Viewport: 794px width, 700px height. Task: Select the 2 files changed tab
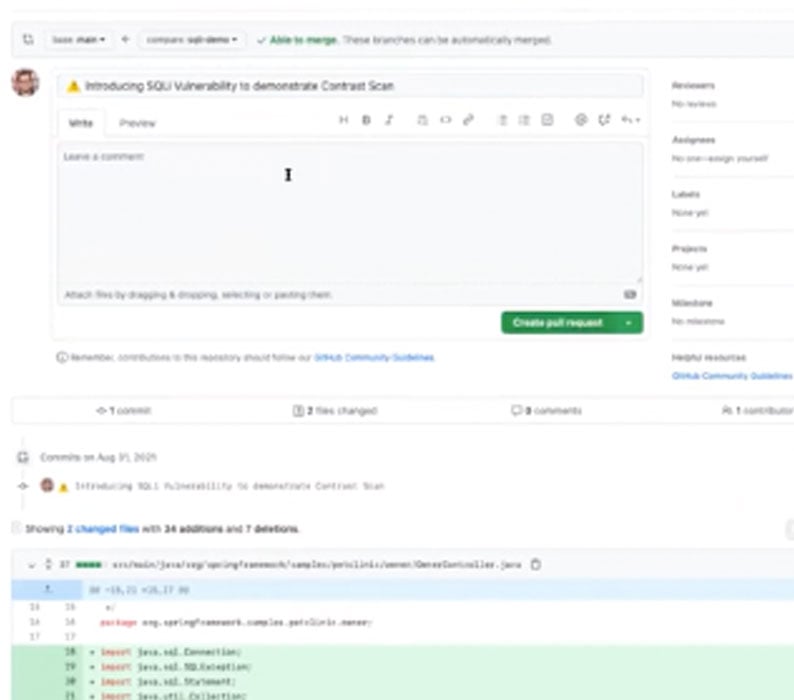pos(334,411)
